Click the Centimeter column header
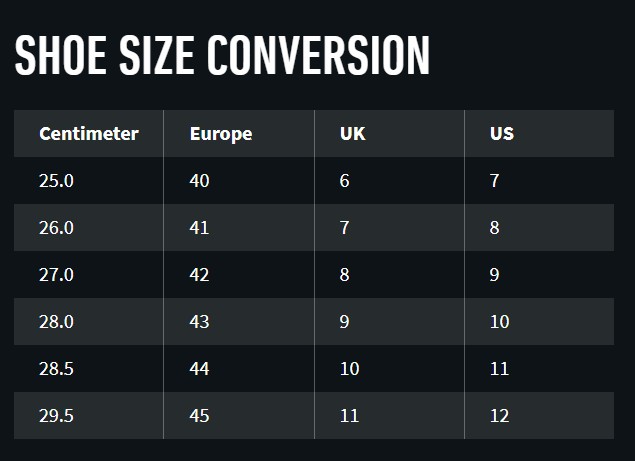The image size is (635, 461). click(88, 134)
